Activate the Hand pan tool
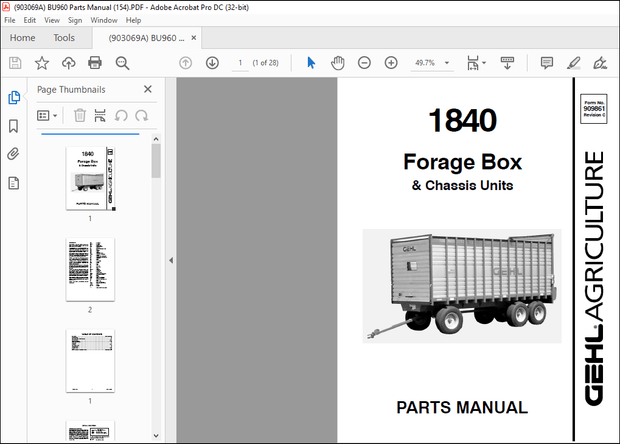The width and height of the screenshot is (620, 444). click(x=337, y=63)
